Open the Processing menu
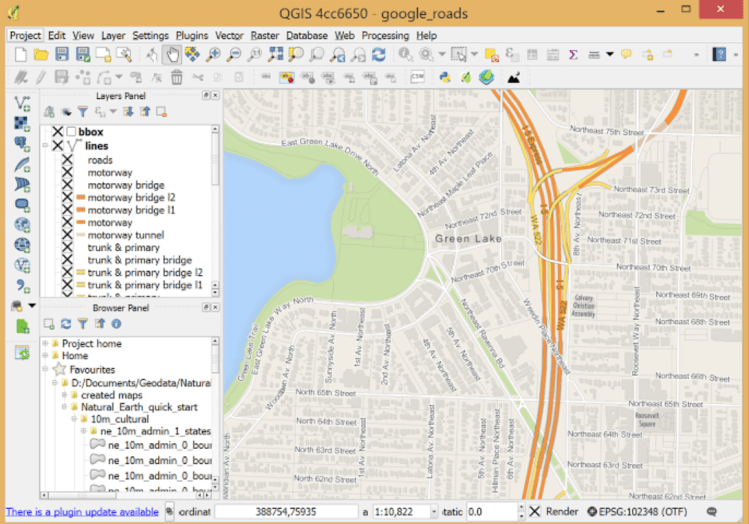The width and height of the screenshot is (749, 524). point(385,35)
